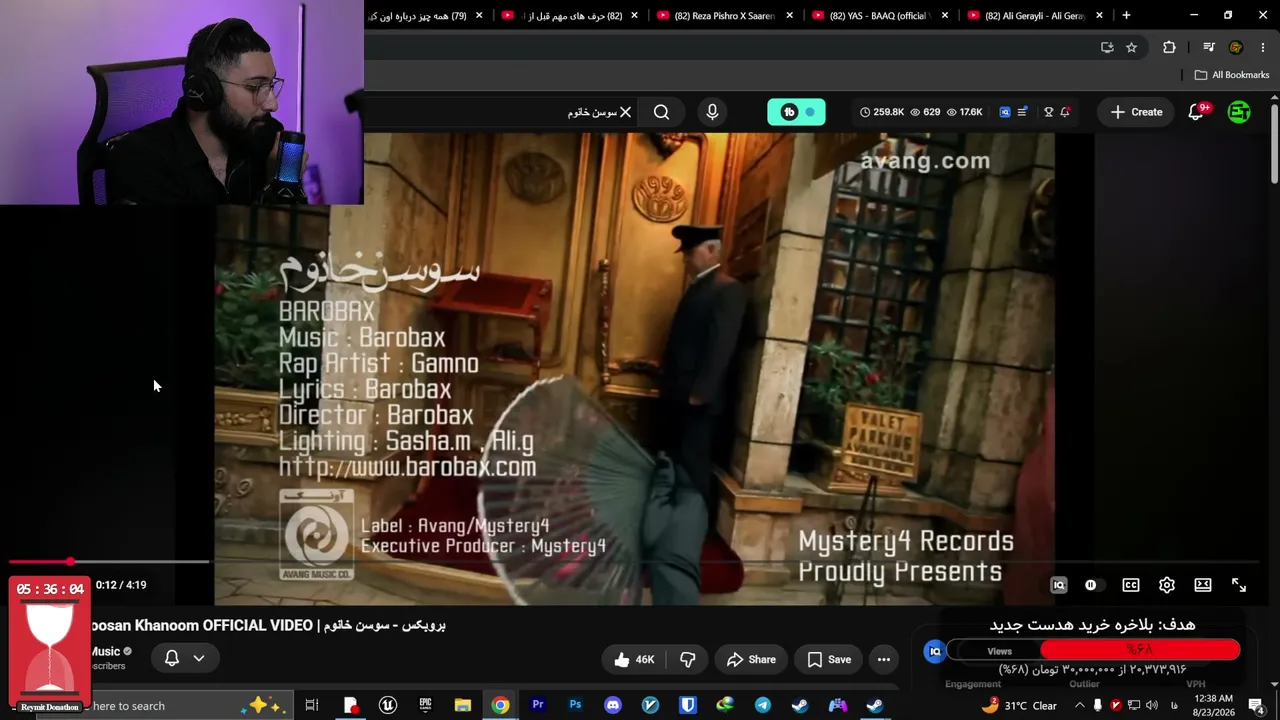Click the install app icon in address bar
This screenshot has width=1280, height=720.
1107,47
